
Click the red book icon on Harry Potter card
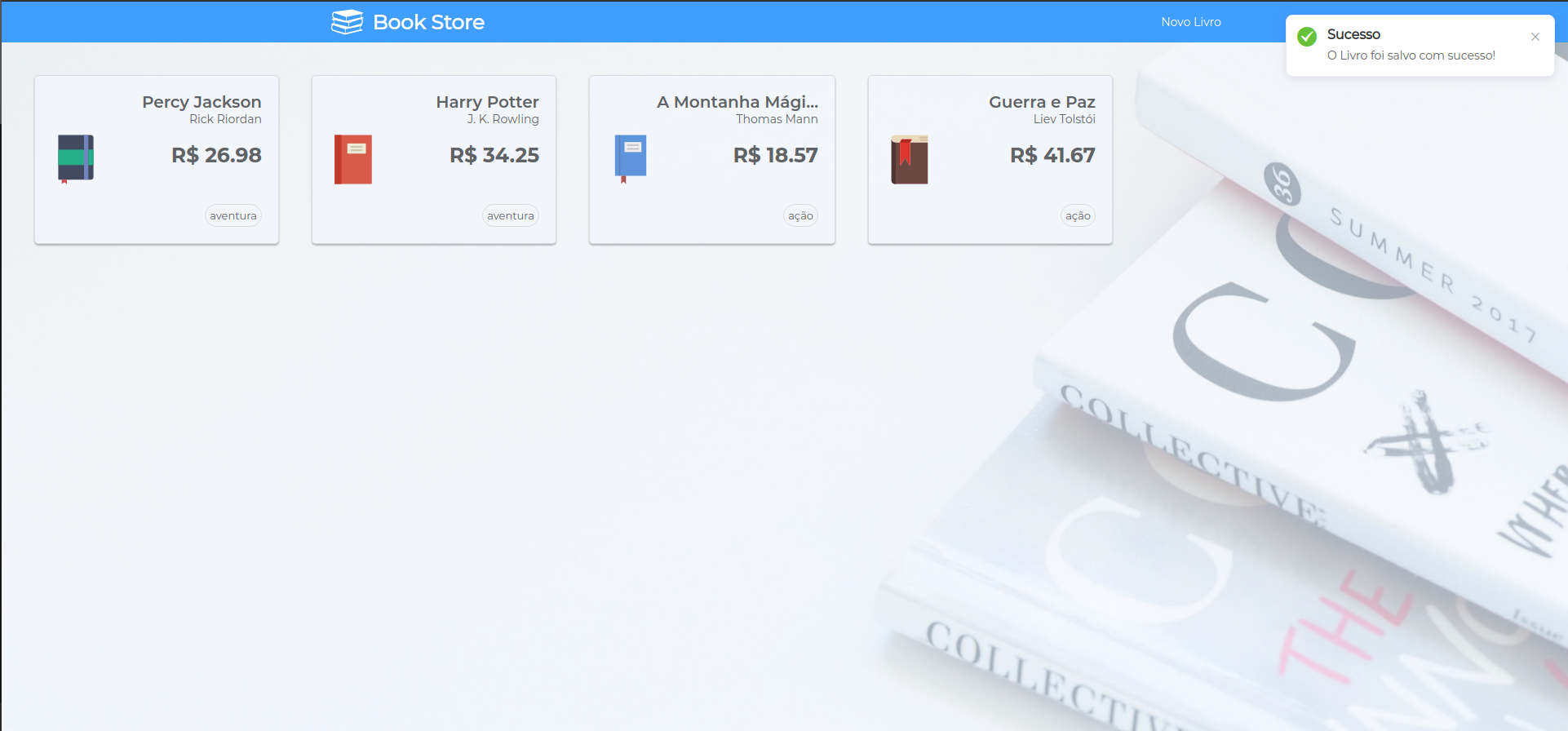(353, 159)
